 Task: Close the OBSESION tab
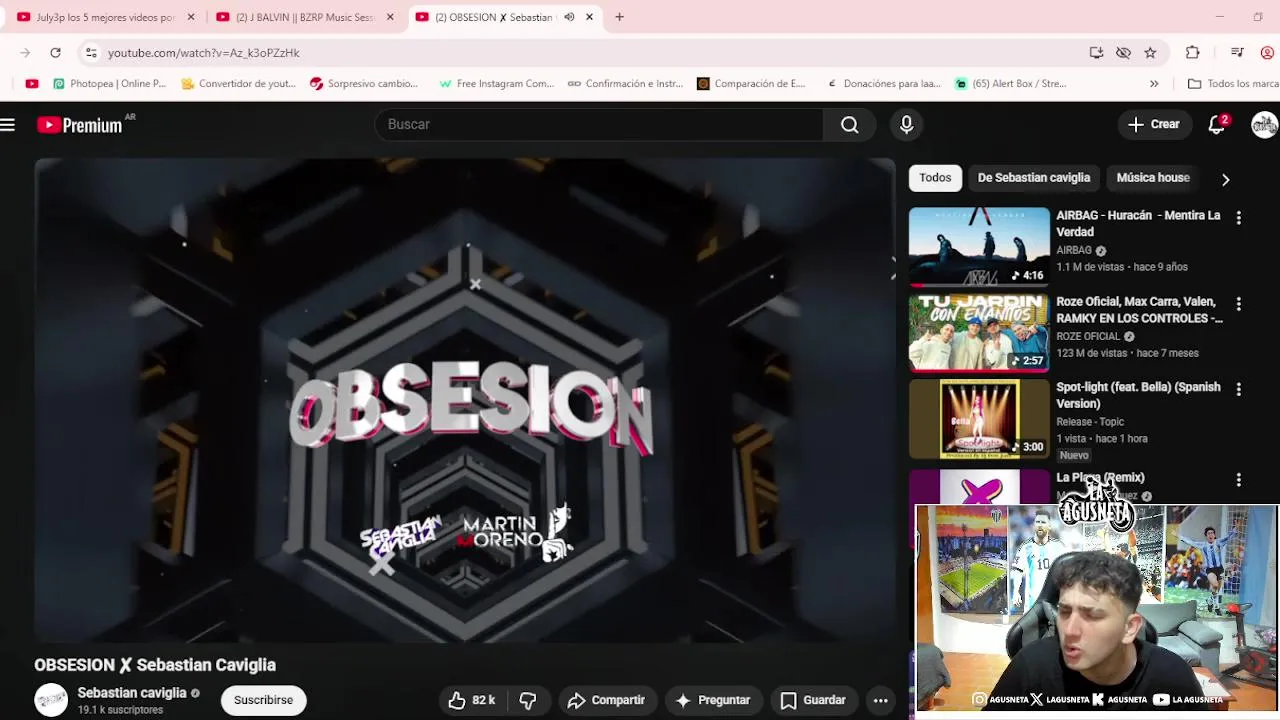[590, 17]
